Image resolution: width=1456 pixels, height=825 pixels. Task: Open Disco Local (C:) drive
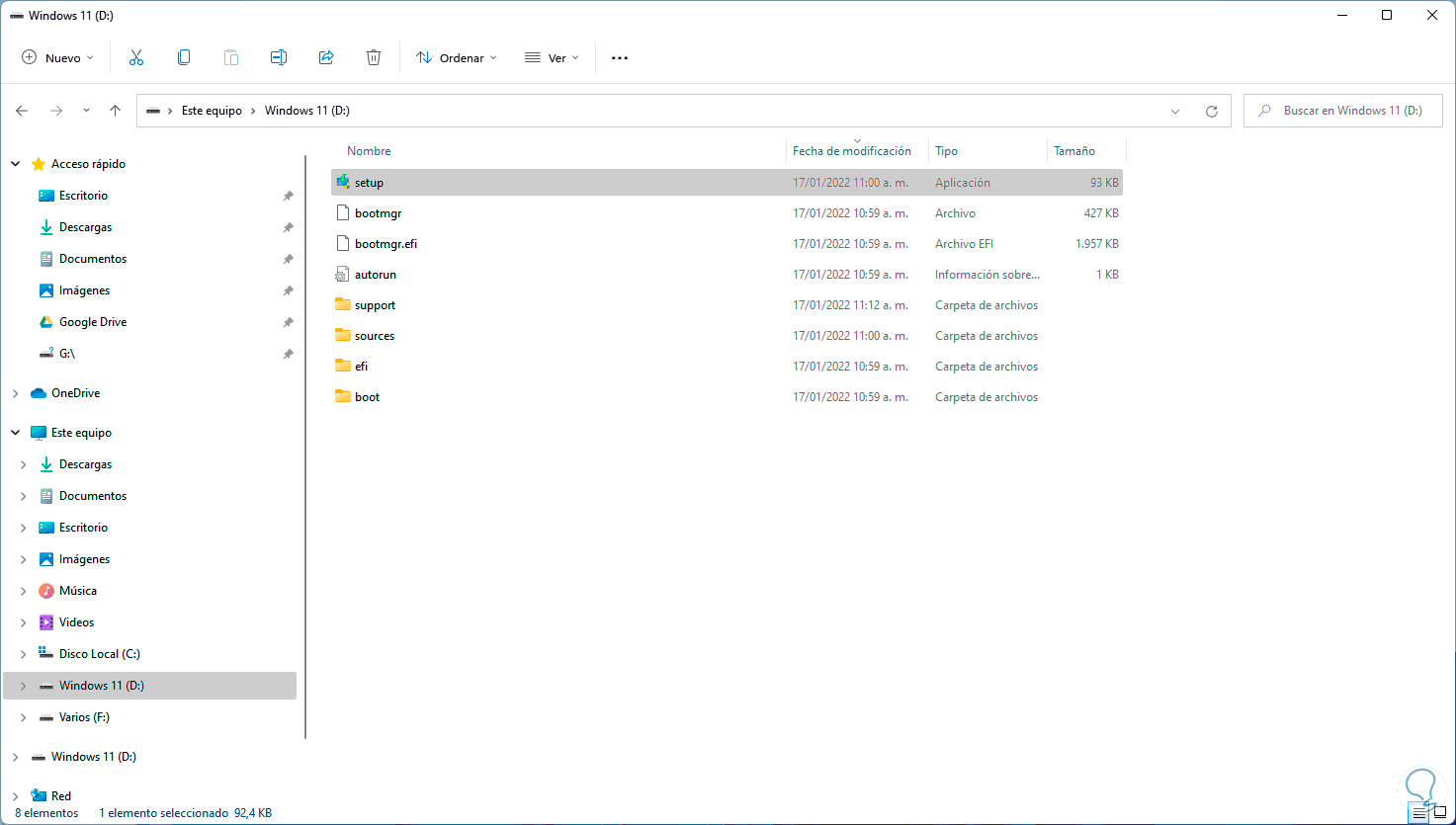coord(100,654)
